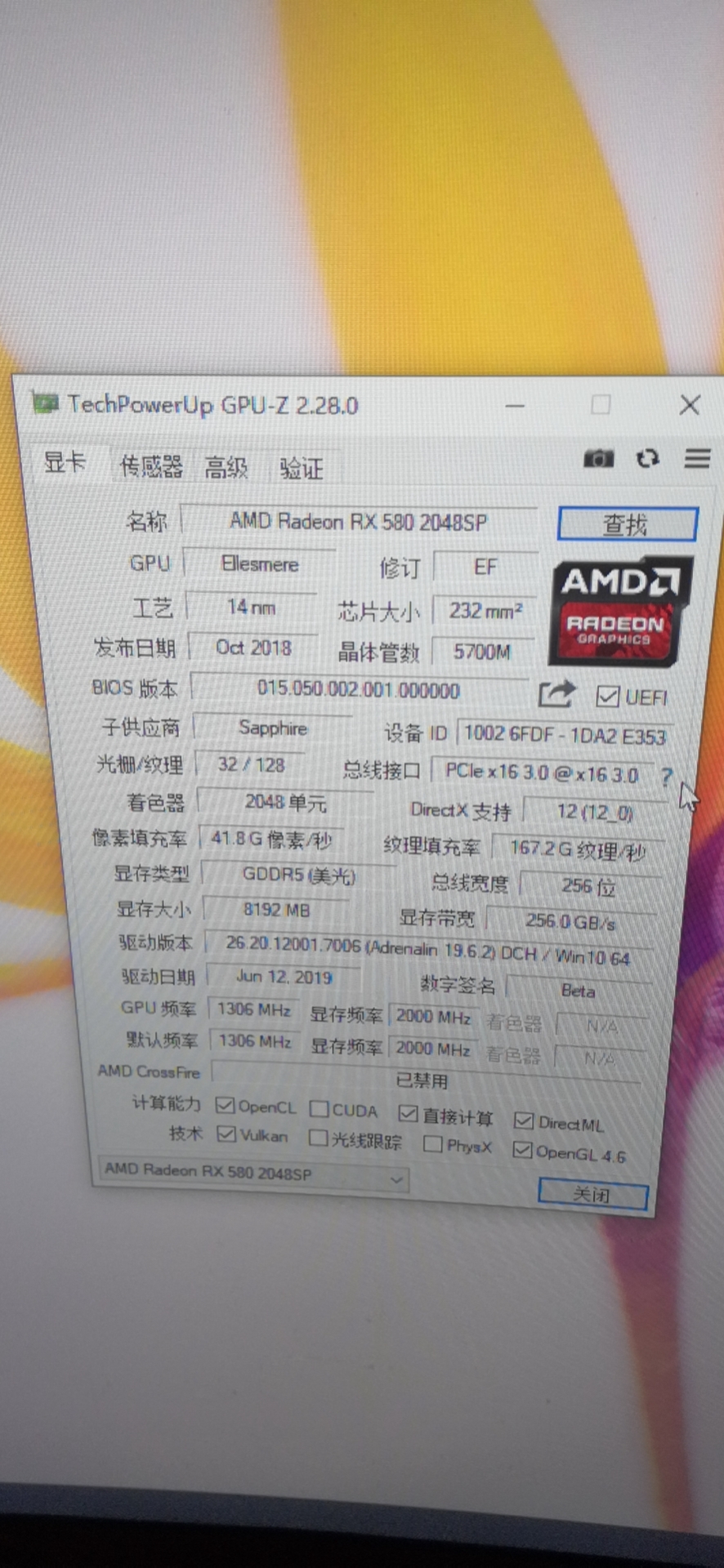724x1568 pixels.
Task: Click the bus interface question mark
Action: 667,776
